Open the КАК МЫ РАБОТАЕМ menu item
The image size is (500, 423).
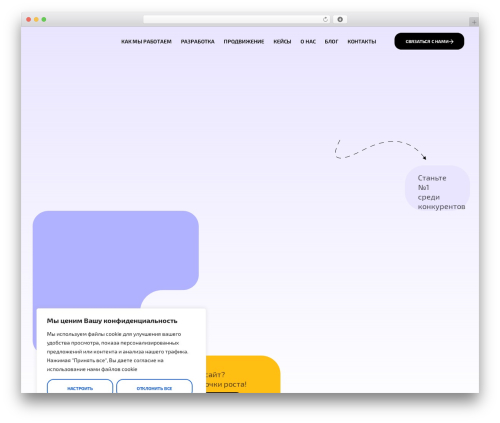click(146, 42)
